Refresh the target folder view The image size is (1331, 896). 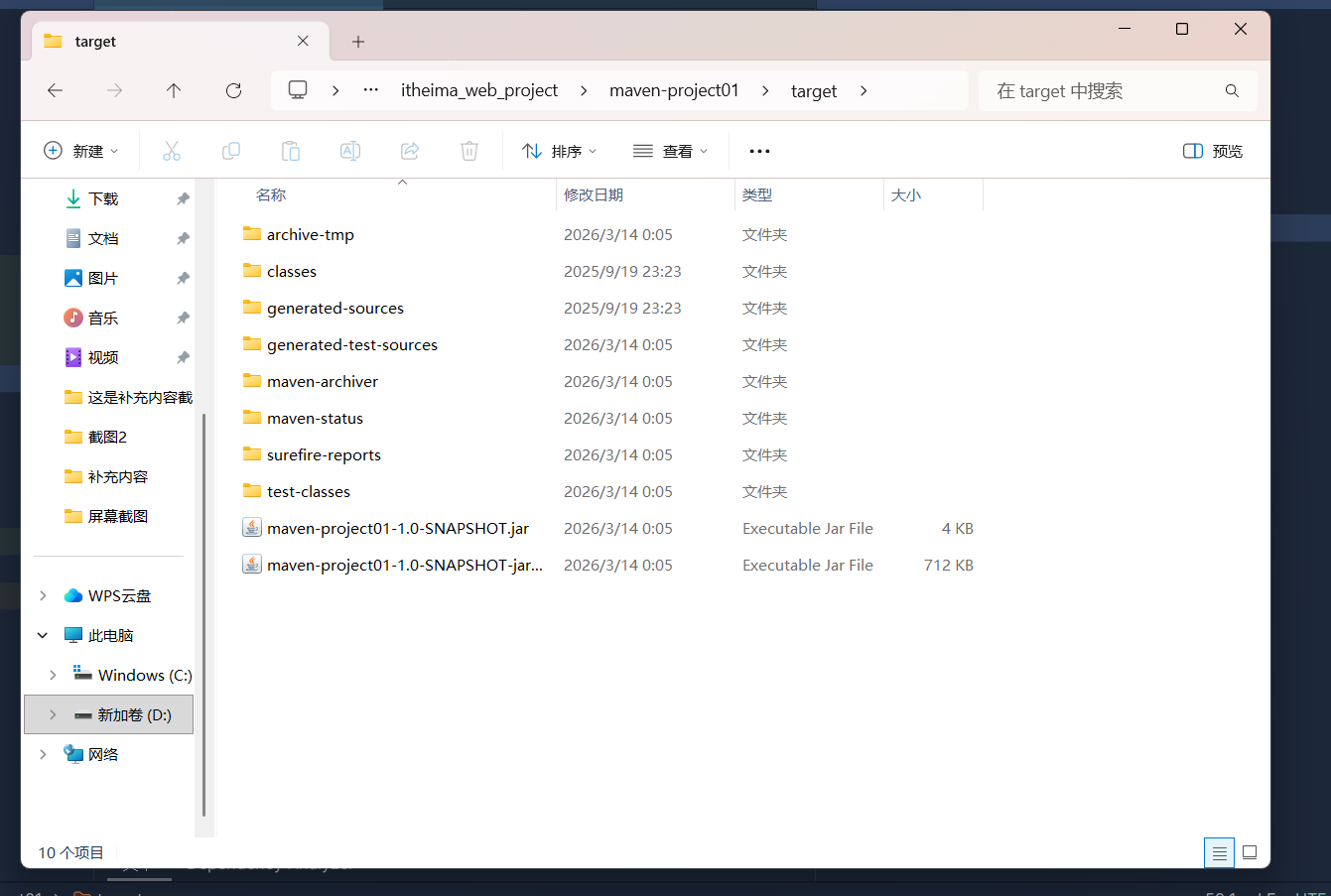tap(233, 90)
